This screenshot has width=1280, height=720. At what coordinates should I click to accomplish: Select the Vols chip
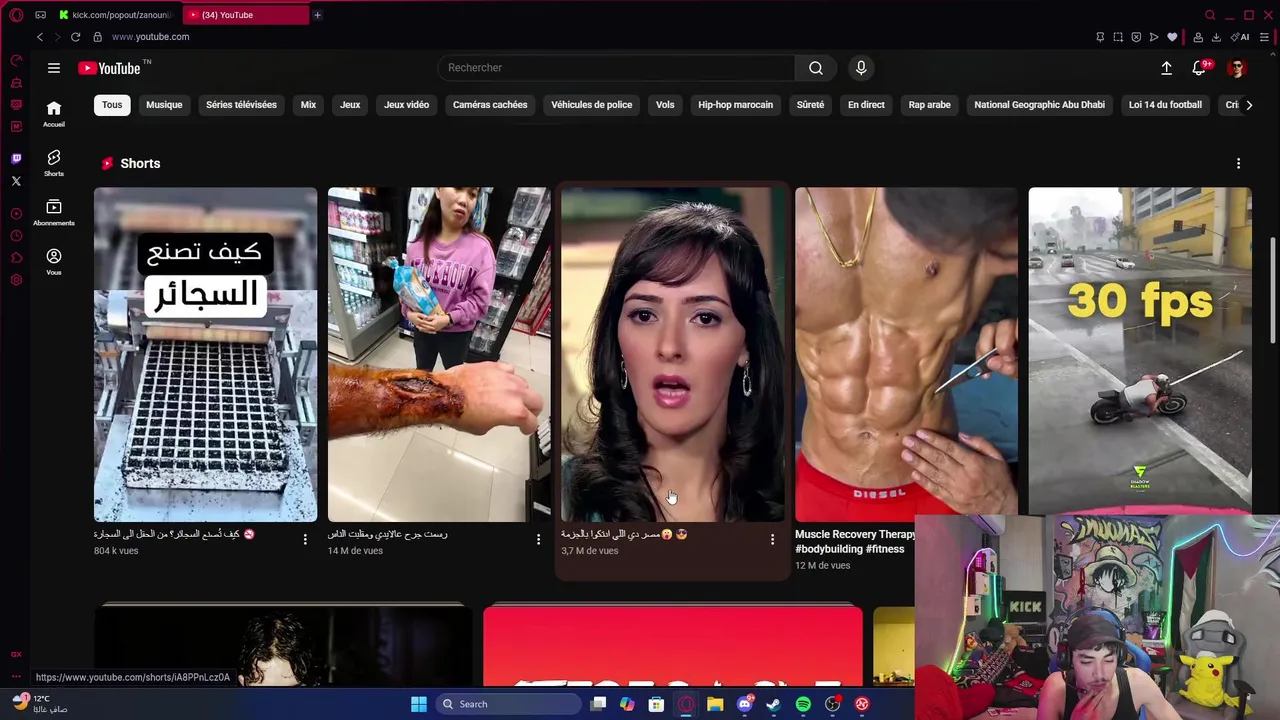(x=665, y=104)
